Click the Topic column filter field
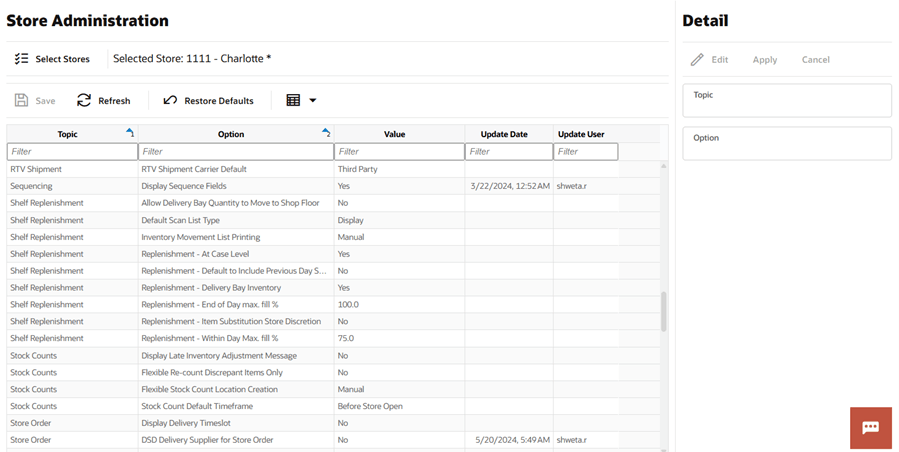The width and height of the screenshot is (899, 452). (72, 151)
